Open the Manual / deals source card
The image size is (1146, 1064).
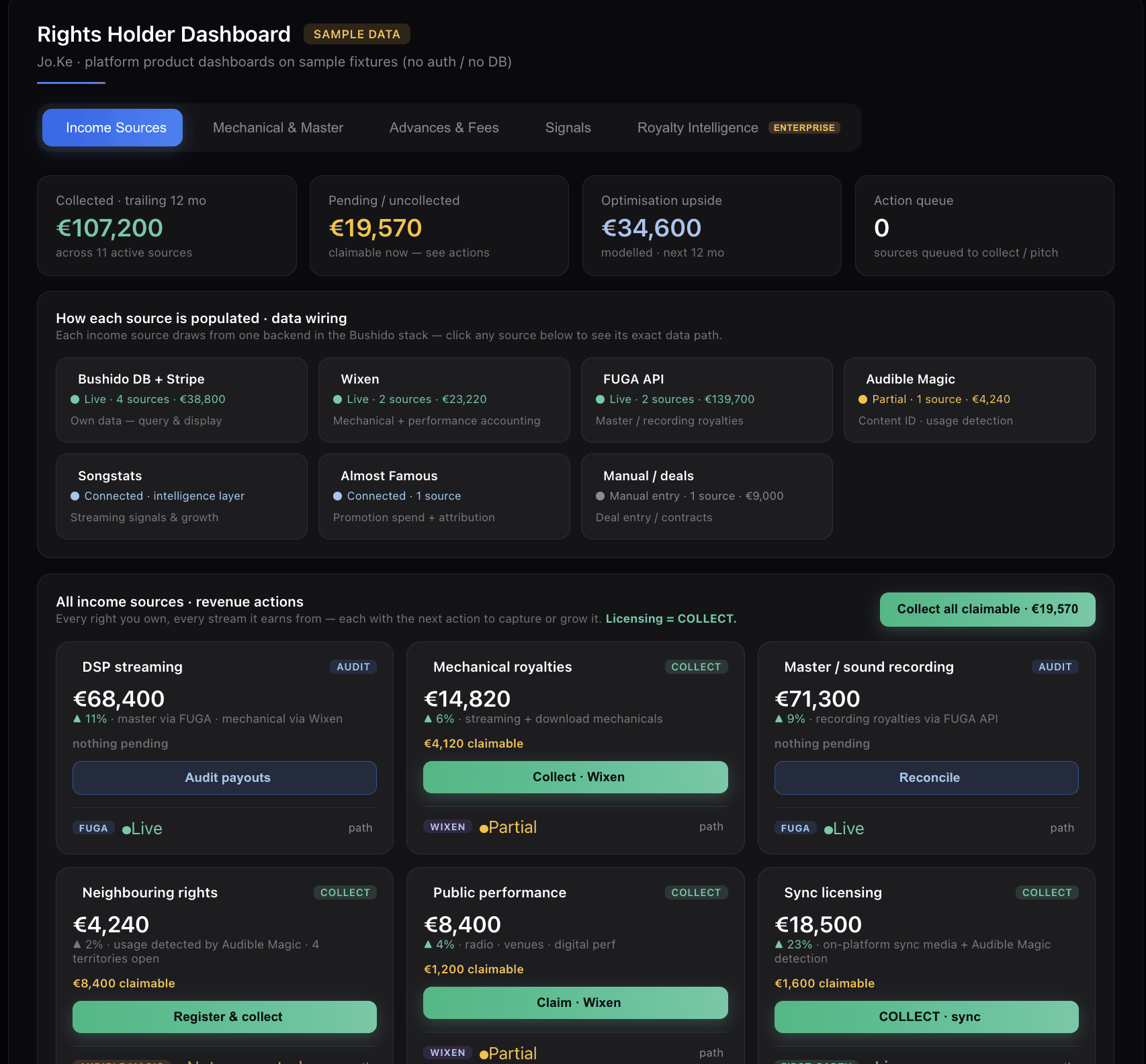707,496
